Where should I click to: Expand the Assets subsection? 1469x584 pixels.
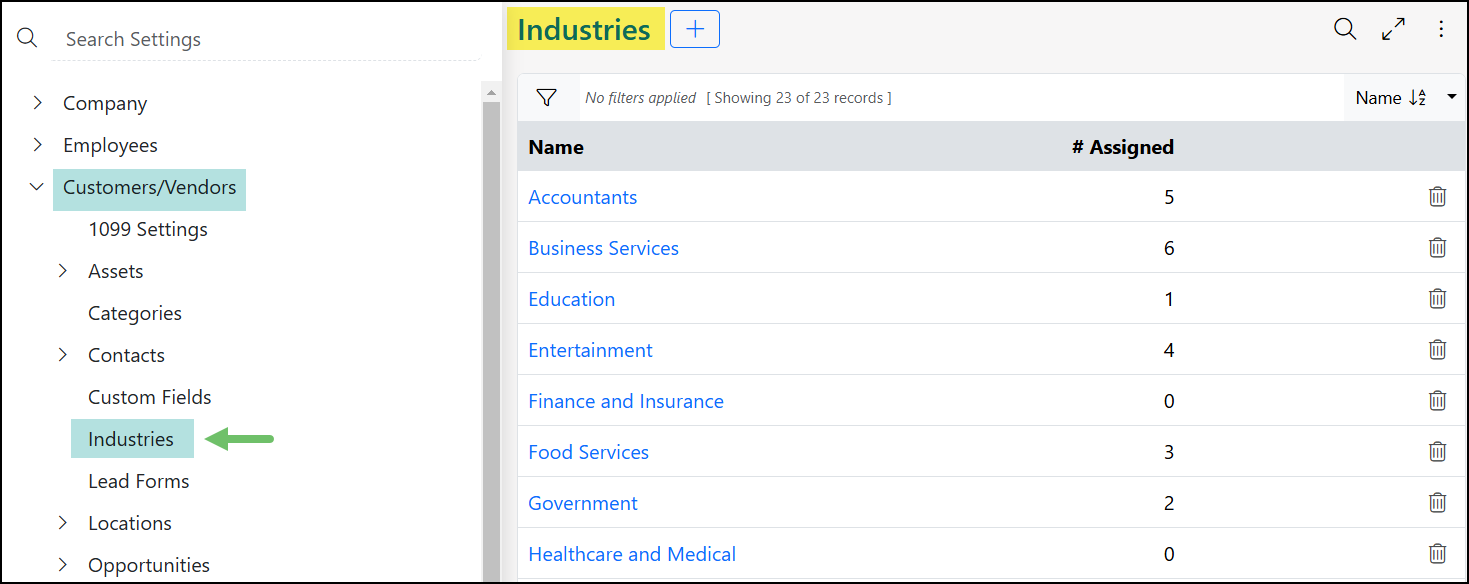click(62, 270)
